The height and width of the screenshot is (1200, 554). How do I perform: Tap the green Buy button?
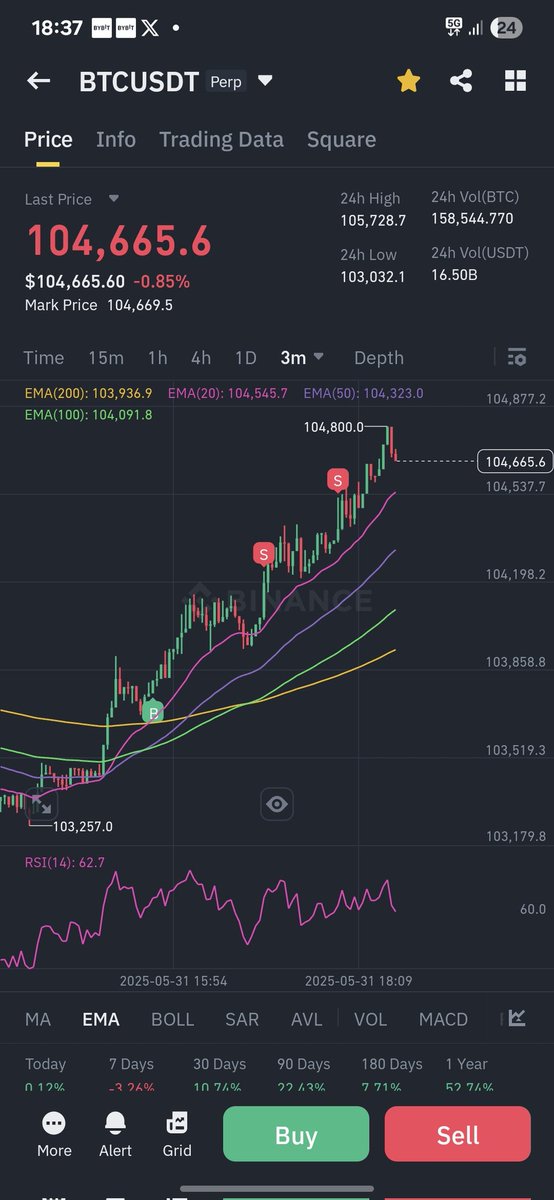(296, 1135)
